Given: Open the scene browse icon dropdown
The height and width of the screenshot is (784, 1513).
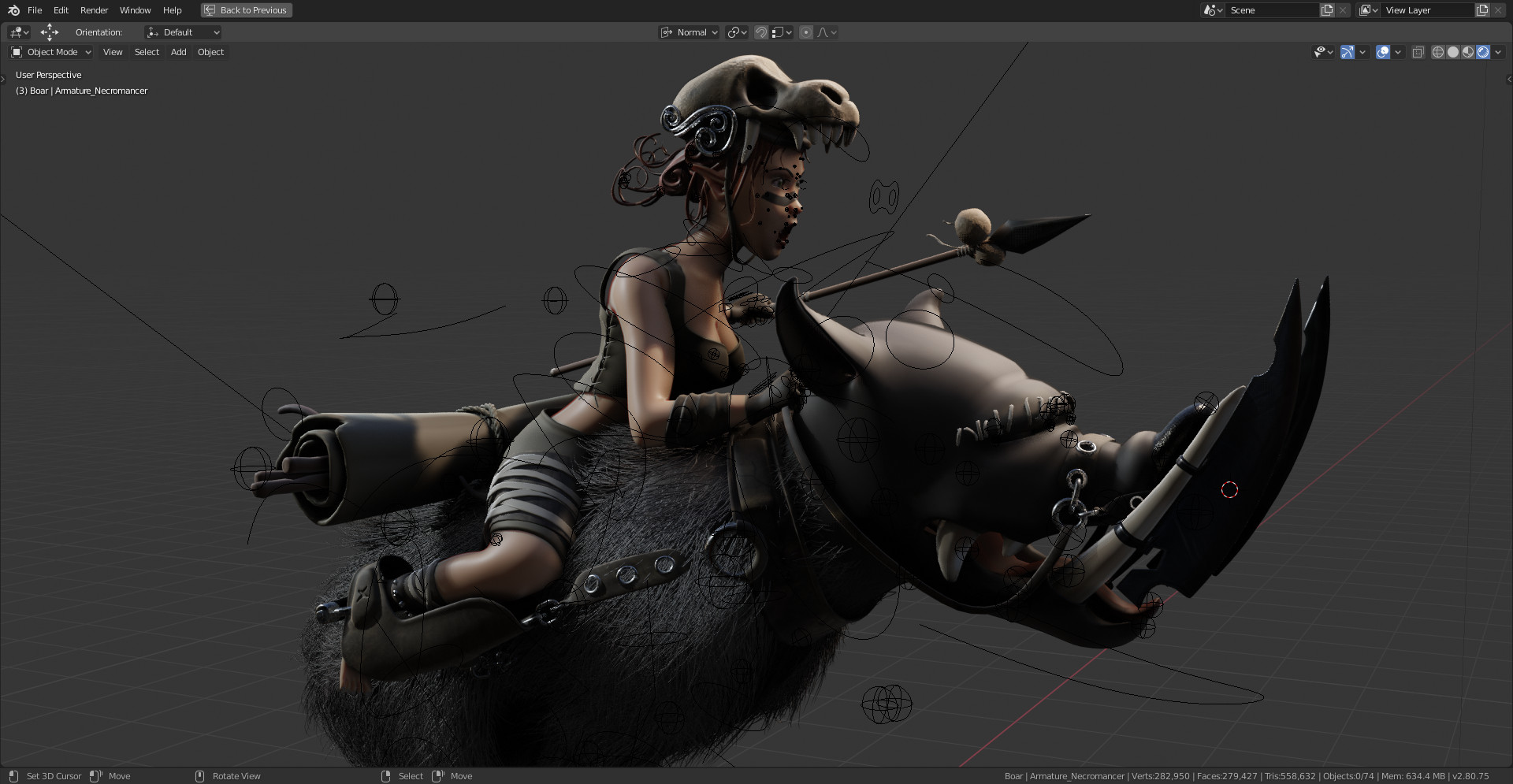Looking at the screenshot, I should [x=1213, y=10].
